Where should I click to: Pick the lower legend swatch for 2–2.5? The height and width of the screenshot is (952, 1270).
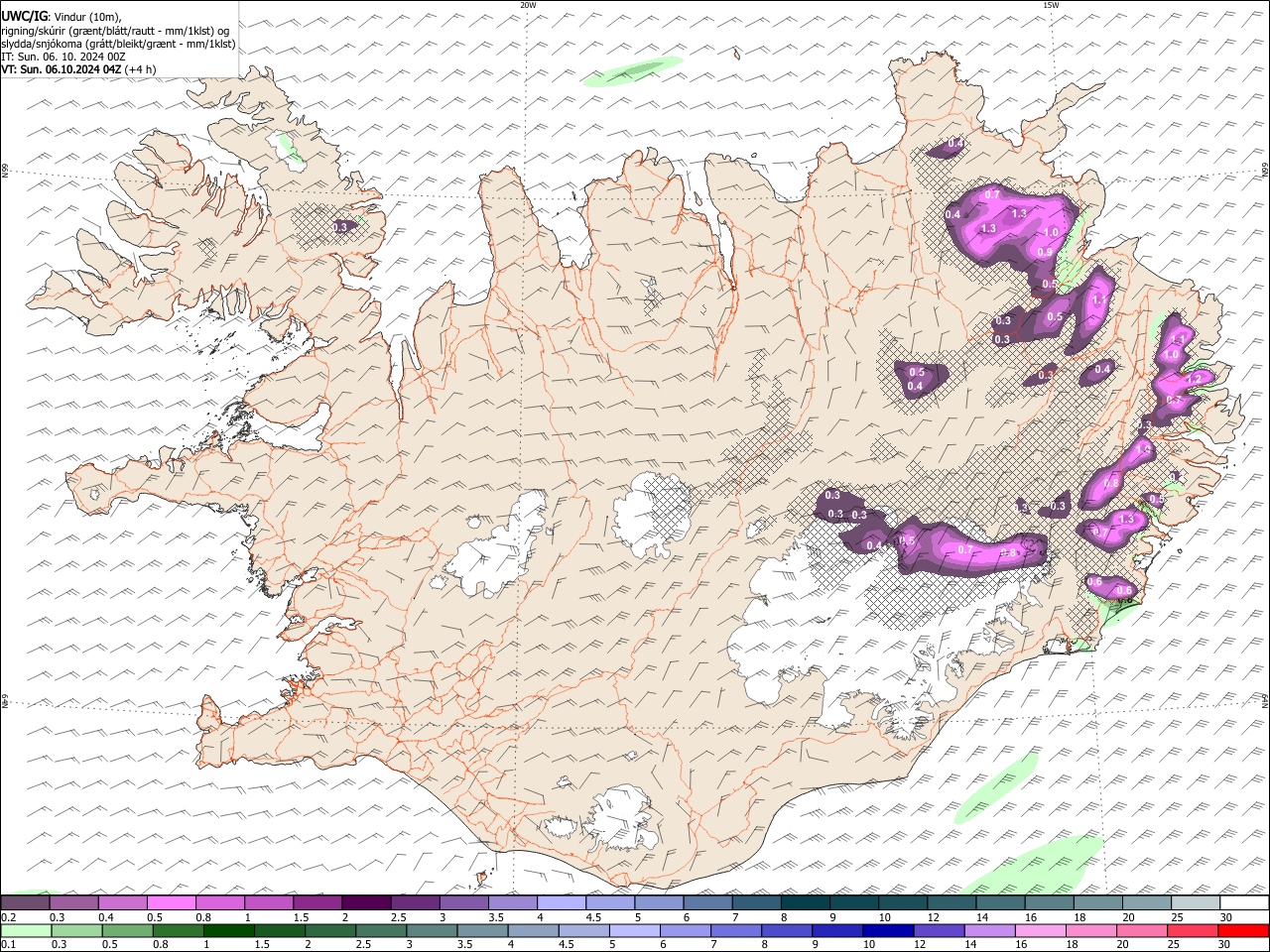(330, 931)
